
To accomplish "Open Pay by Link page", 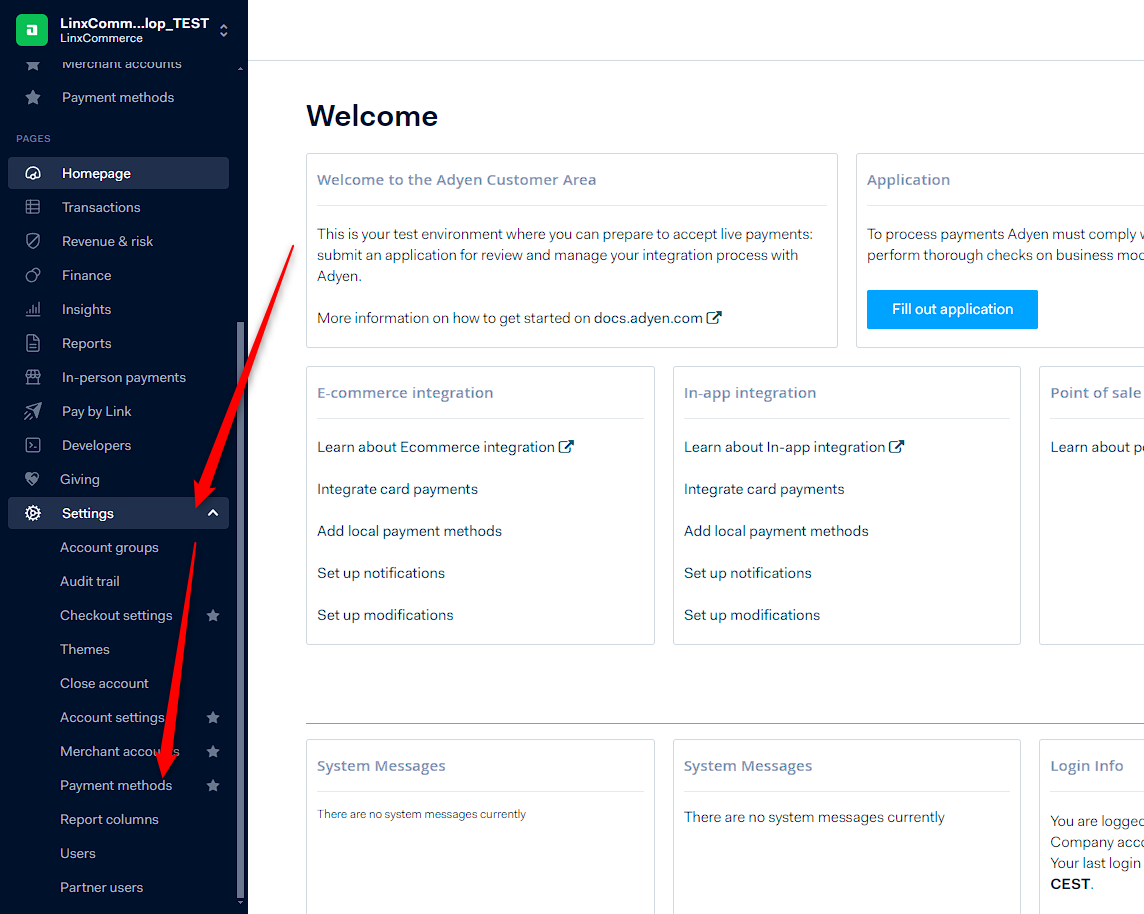I will [96, 411].
